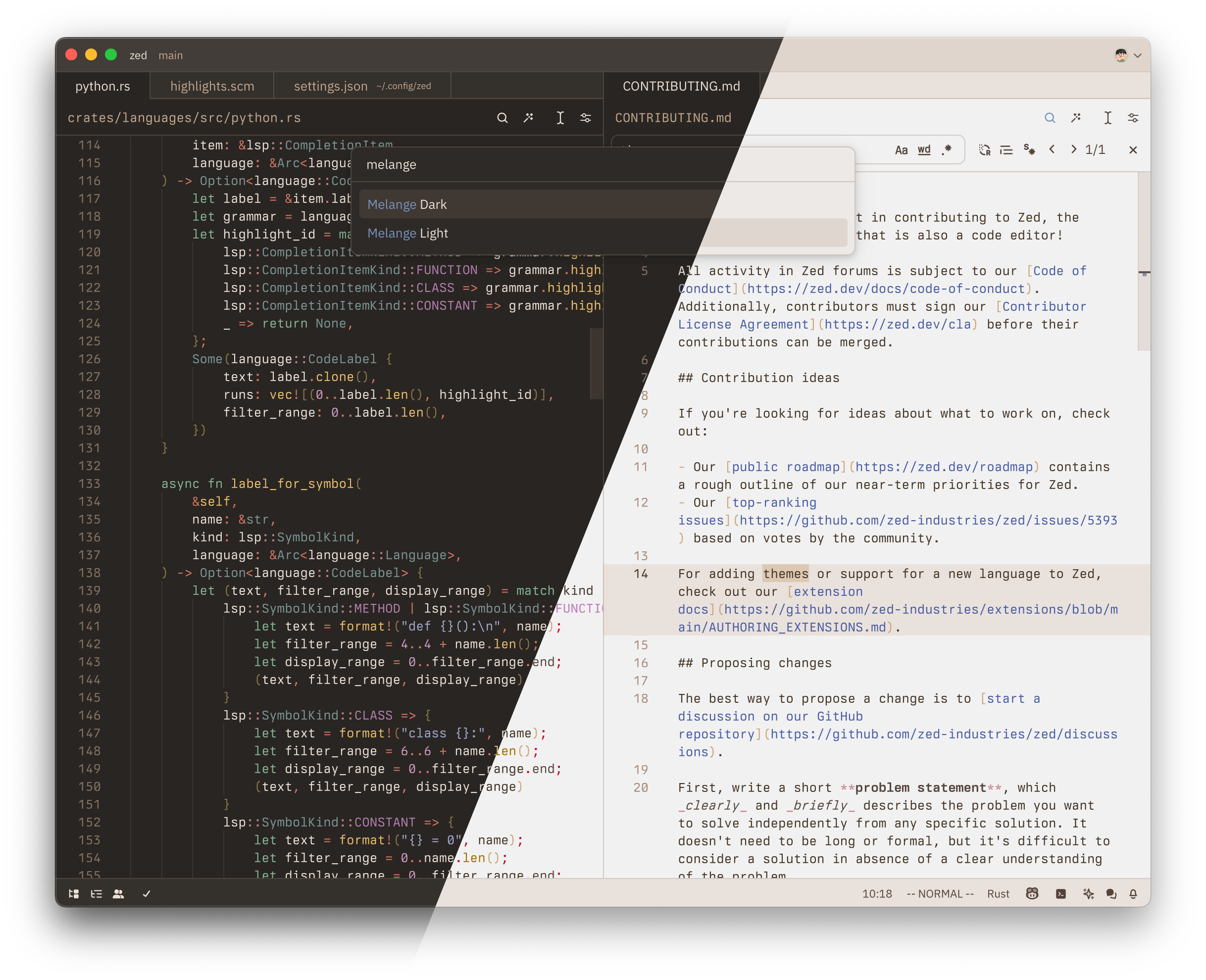Click the Copilot status icon
The height and width of the screenshot is (980, 1206).
[x=1032, y=893]
